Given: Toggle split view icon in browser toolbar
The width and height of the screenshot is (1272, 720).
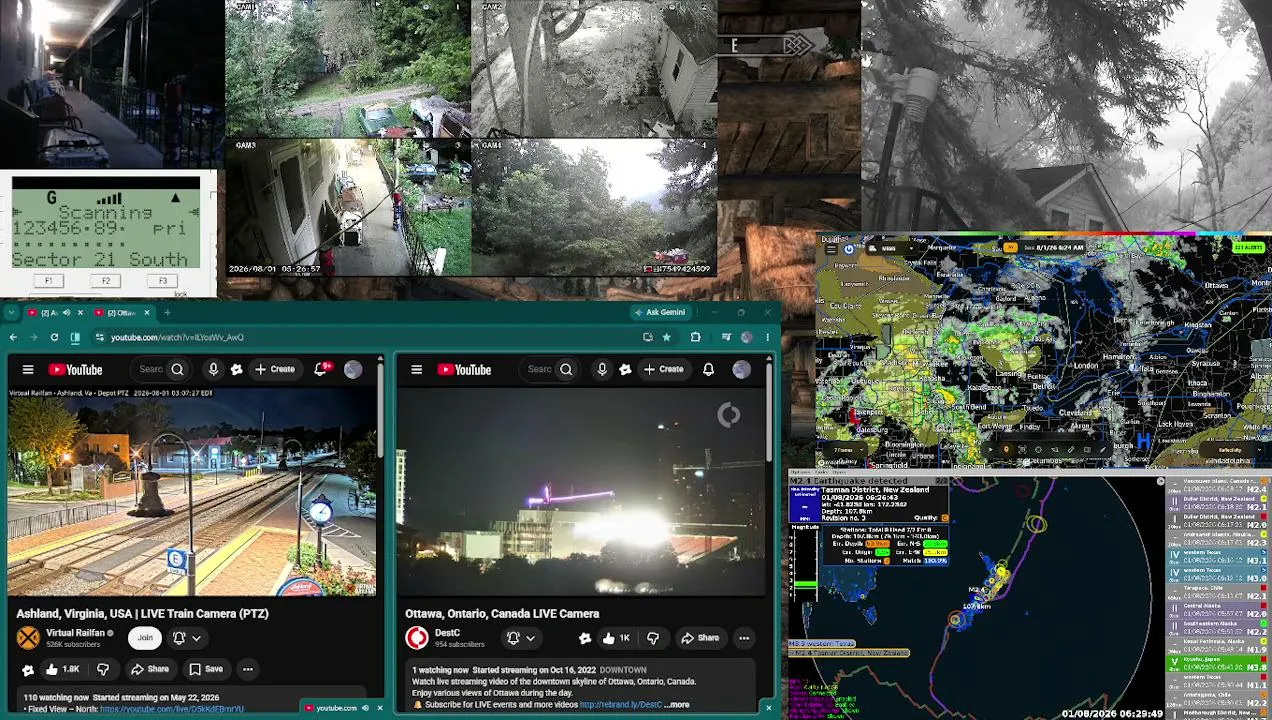Looking at the screenshot, I should click(74, 337).
